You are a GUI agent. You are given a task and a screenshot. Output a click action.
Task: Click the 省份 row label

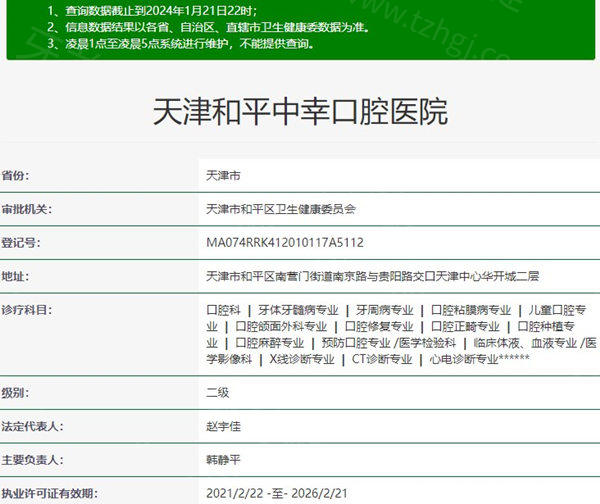15,176
